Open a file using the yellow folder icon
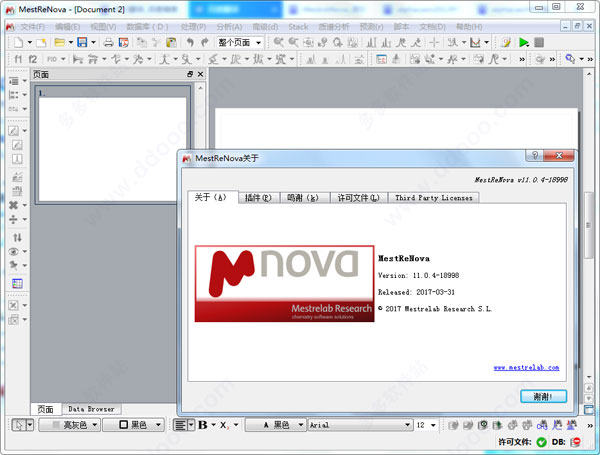 coord(59,42)
